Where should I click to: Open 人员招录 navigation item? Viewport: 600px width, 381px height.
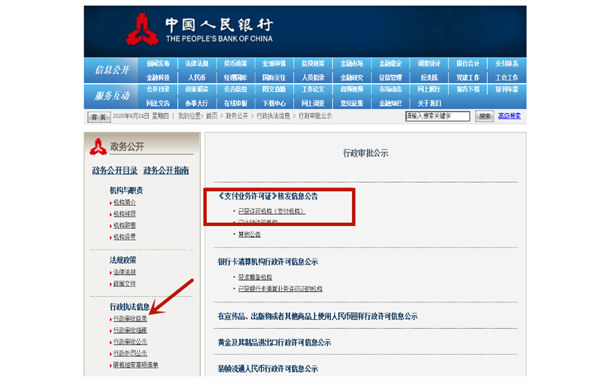(313, 78)
